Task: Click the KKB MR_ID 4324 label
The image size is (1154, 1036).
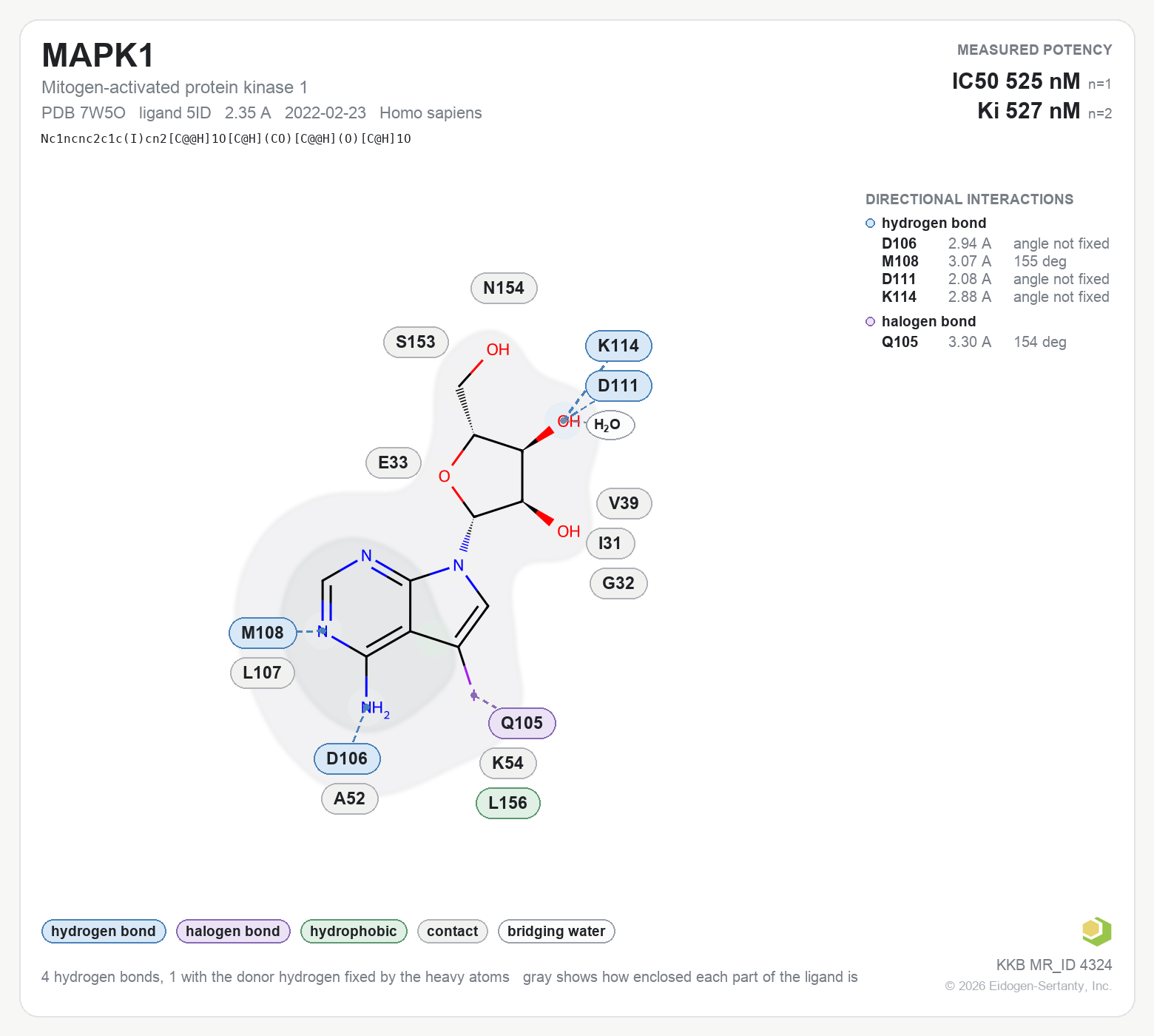Action: coord(1053,965)
